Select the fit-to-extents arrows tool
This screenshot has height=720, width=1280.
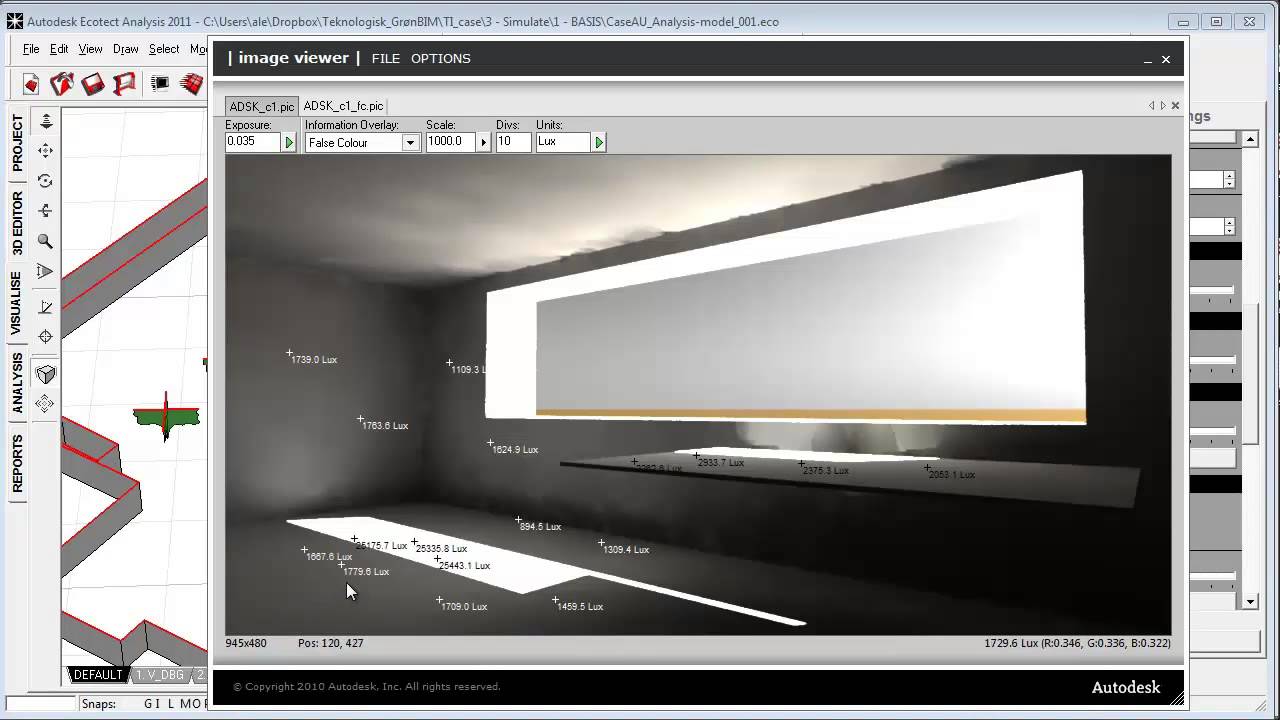coord(45,404)
